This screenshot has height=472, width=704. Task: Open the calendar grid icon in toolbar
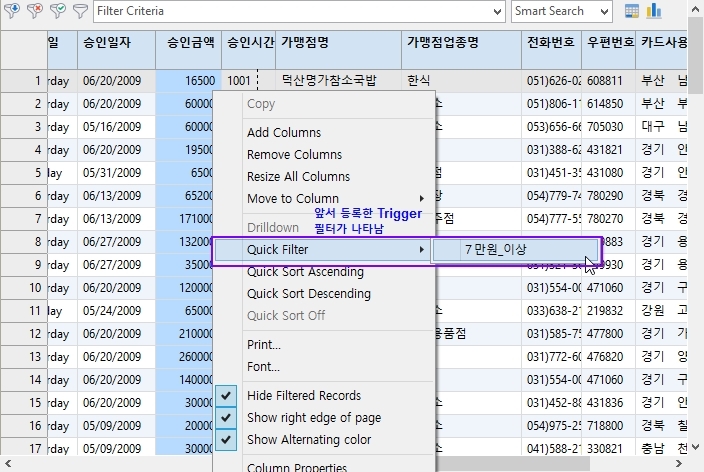(x=632, y=11)
